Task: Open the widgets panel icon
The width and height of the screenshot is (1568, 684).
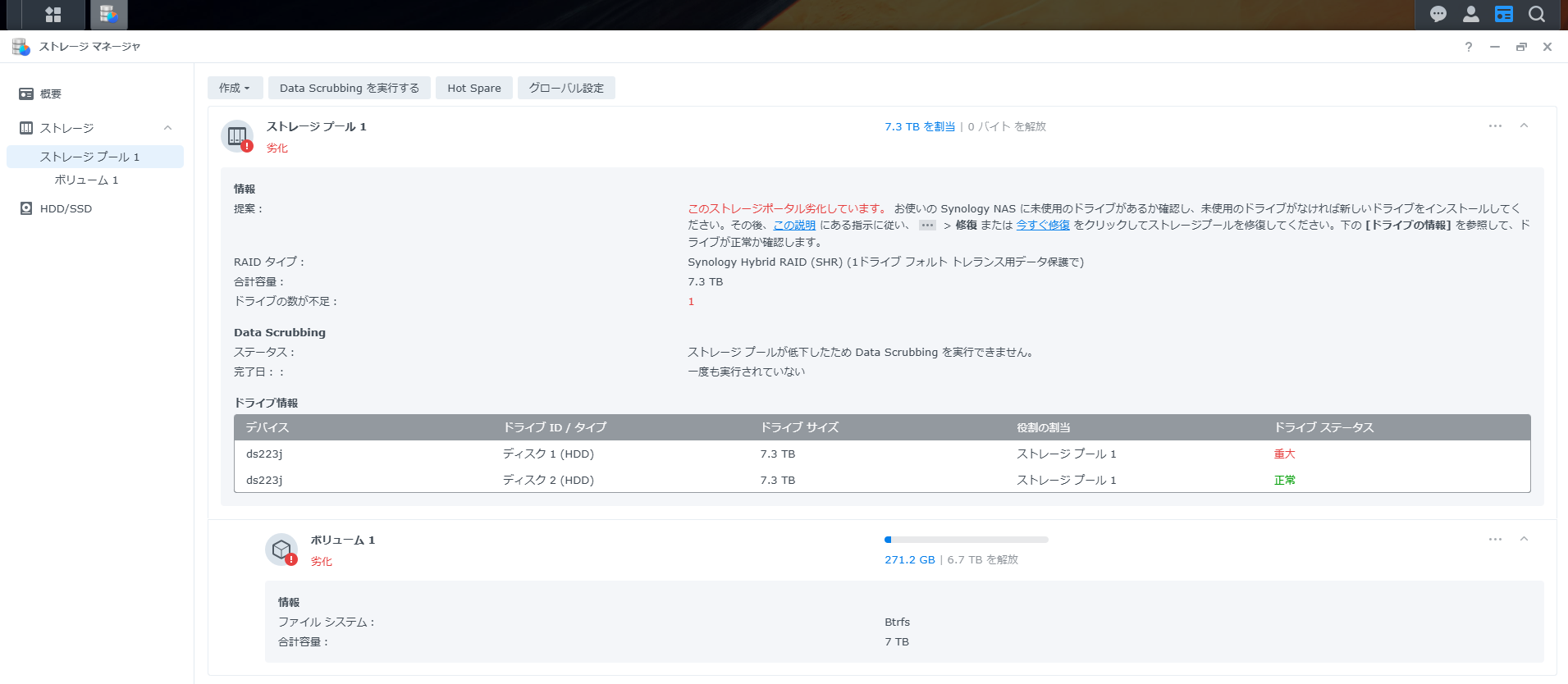Action: (x=1504, y=14)
